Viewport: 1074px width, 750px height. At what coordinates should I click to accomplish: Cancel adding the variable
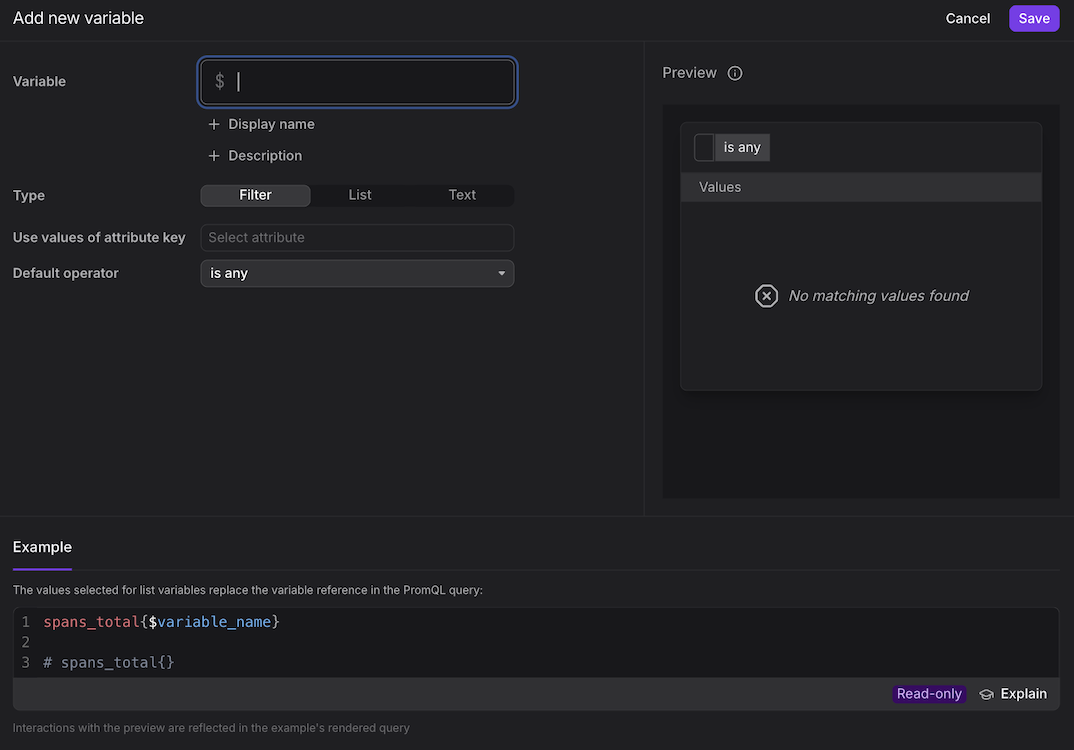tap(967, 18)
